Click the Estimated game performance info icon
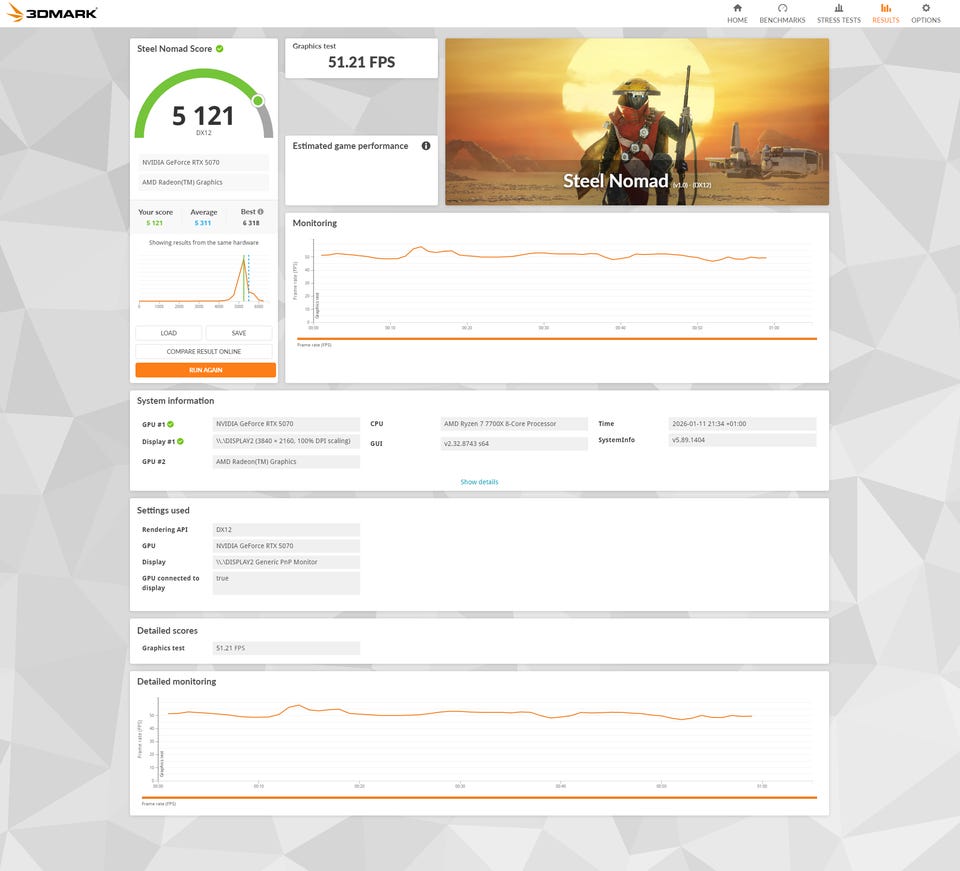The image size is (960, 871). [x=426, y=146]
